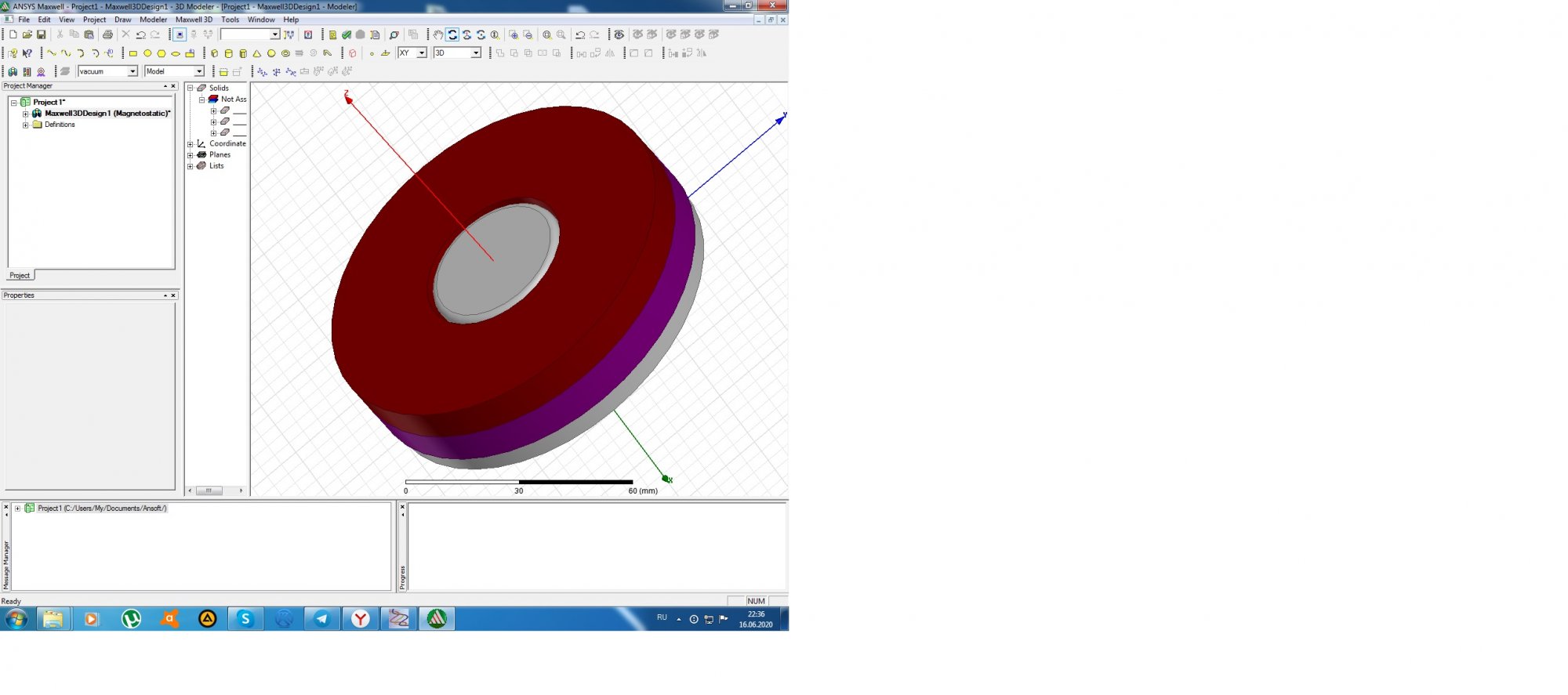Open the show/hide objects eye icon
This screenshot has width=1568, height=695.
pos(619,34)
